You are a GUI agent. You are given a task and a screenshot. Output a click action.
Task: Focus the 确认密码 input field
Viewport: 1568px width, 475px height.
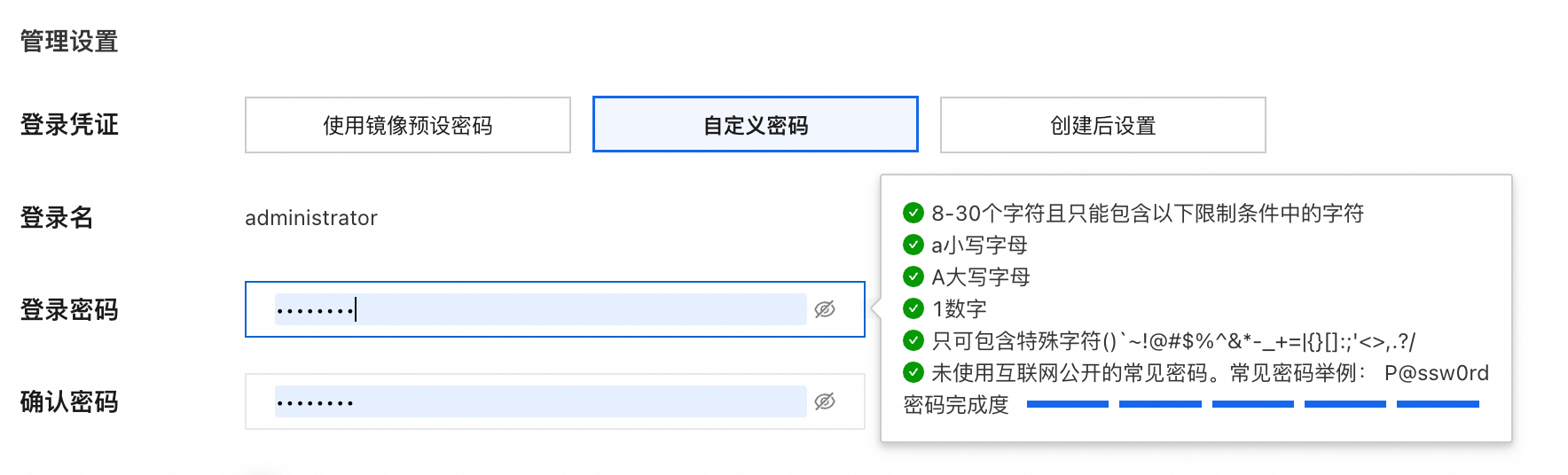(539, 401)
